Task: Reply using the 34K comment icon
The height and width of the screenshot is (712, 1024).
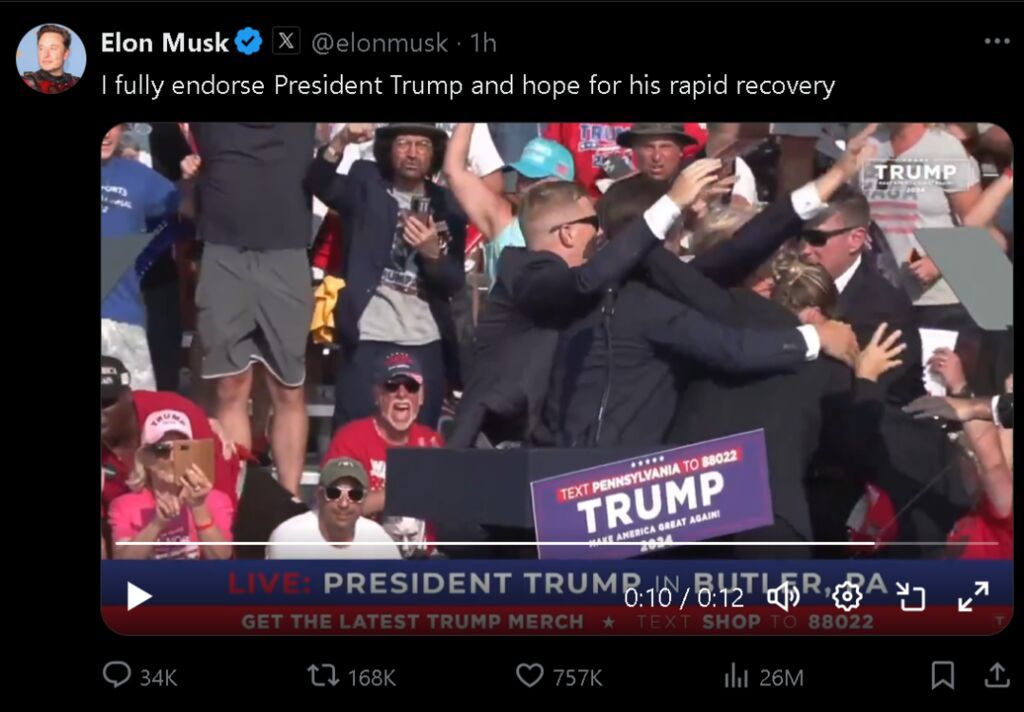Action: [117, 675]
